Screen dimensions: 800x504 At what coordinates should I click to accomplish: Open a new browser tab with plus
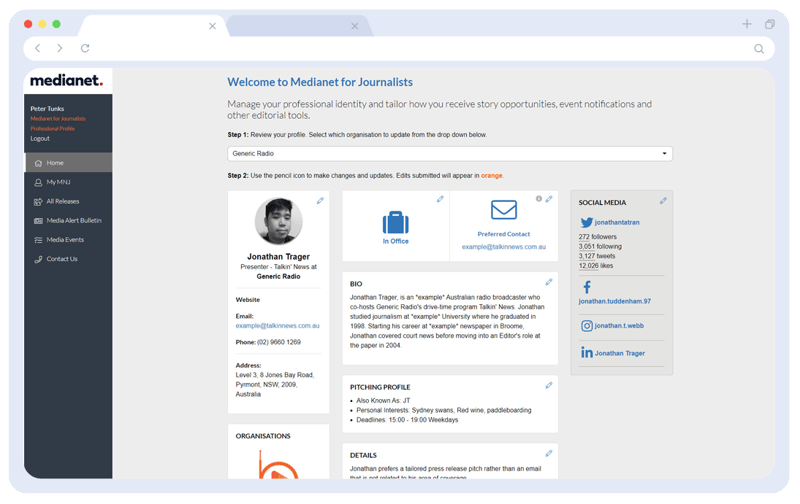click(746, 24)
